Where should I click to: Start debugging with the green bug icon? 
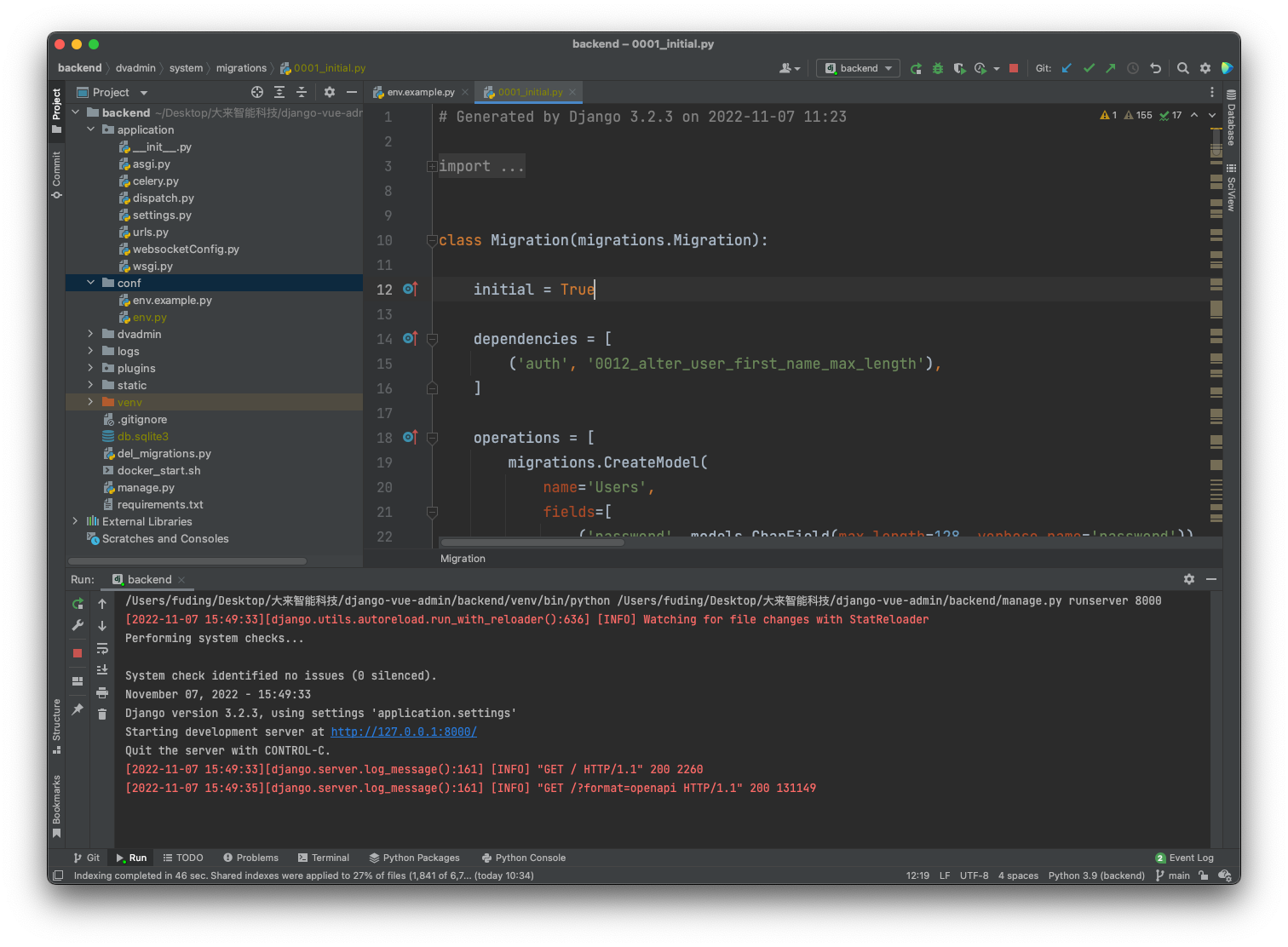coord(938,68)
